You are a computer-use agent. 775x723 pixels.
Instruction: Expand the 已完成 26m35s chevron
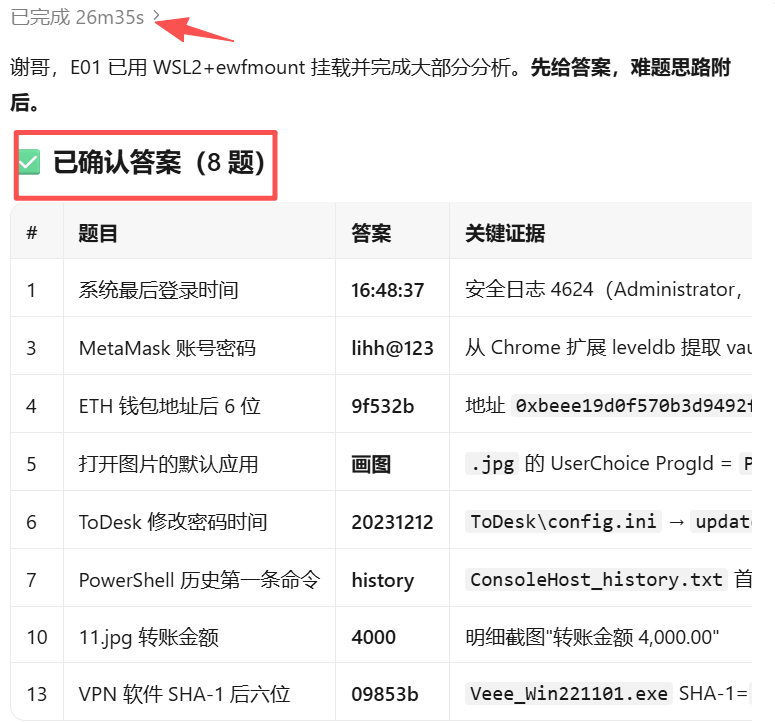(x=157, y=17)
